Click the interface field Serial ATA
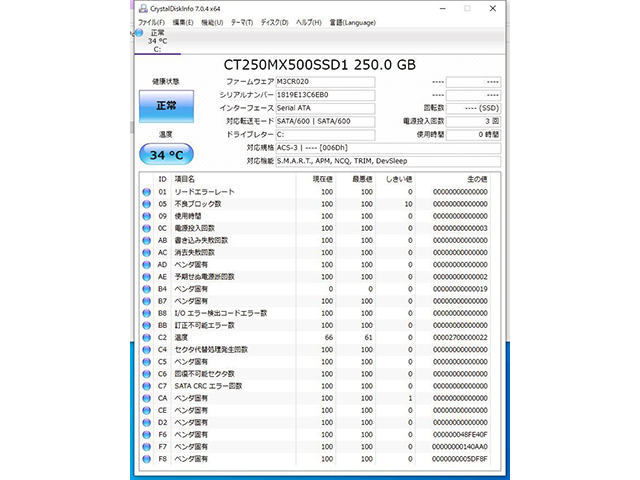 coord(325,108)
